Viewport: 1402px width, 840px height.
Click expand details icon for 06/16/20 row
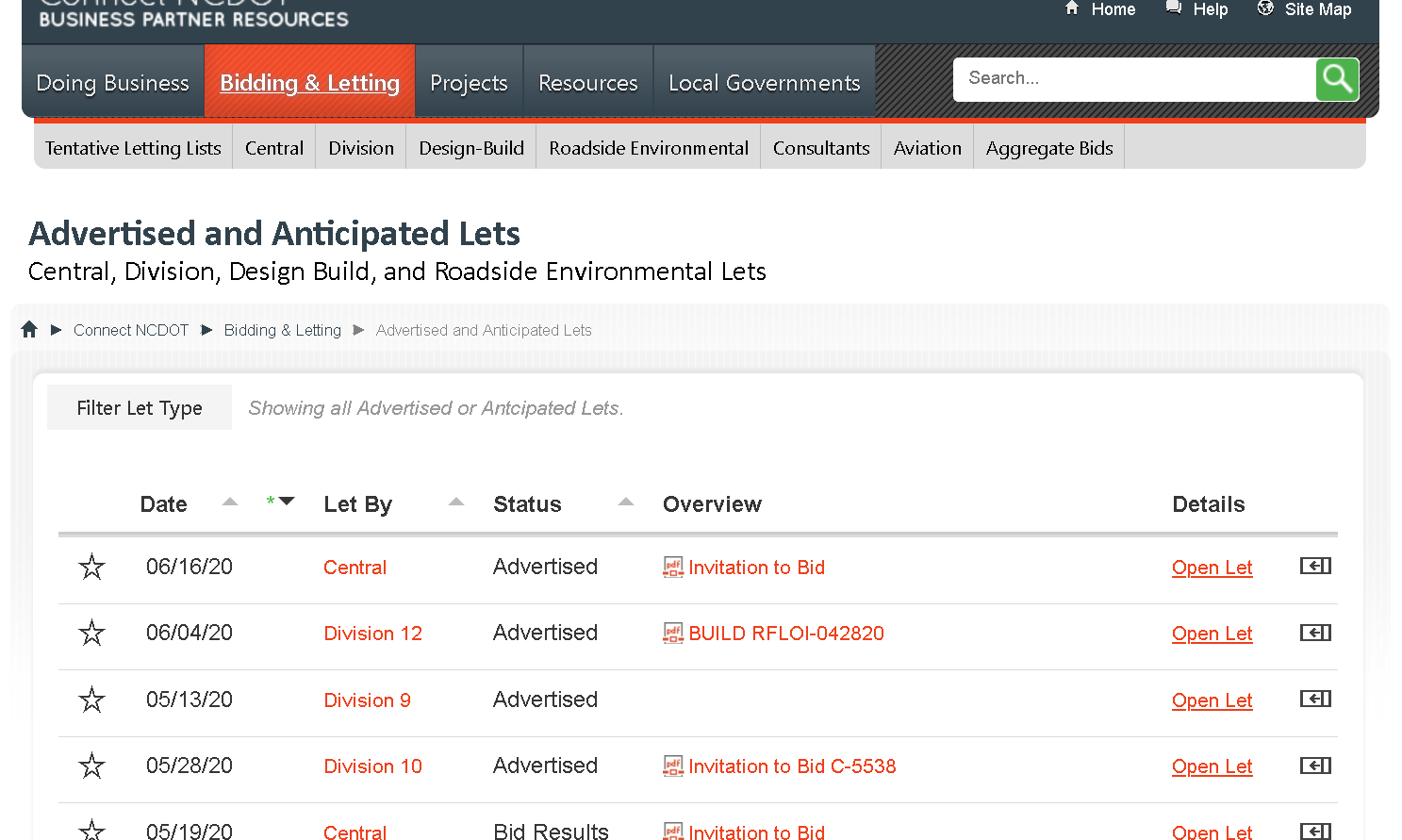1314,566
